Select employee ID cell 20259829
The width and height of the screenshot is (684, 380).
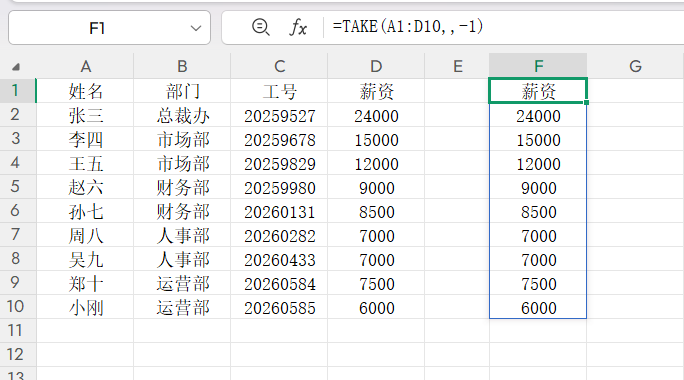click(x=279, y=164)
